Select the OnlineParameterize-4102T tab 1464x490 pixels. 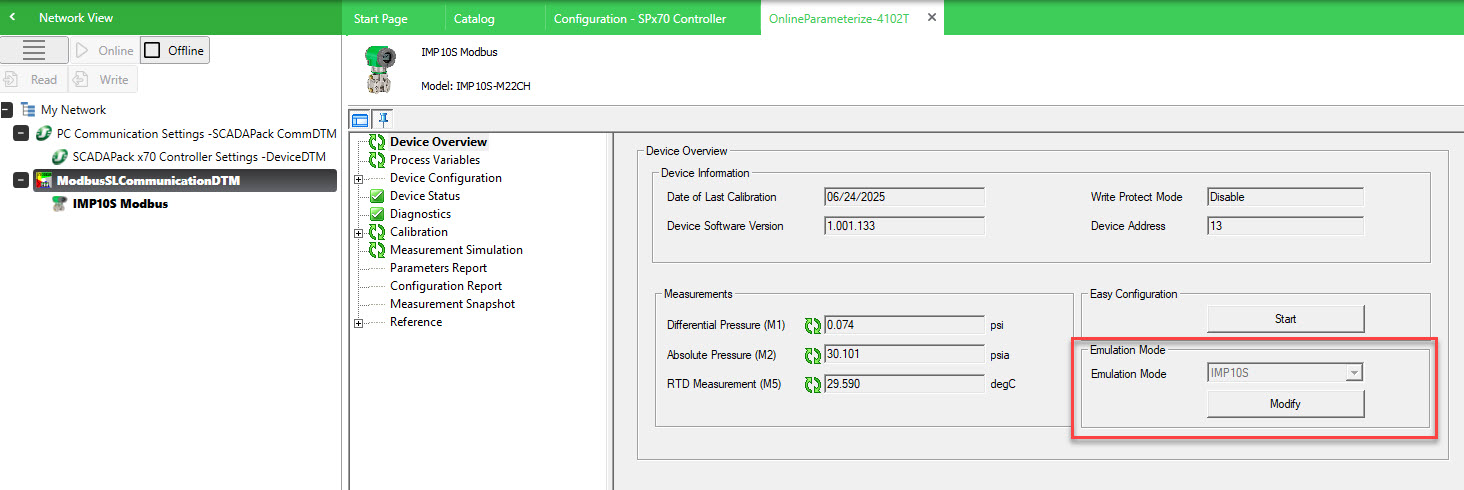click(x=838, y=19)
